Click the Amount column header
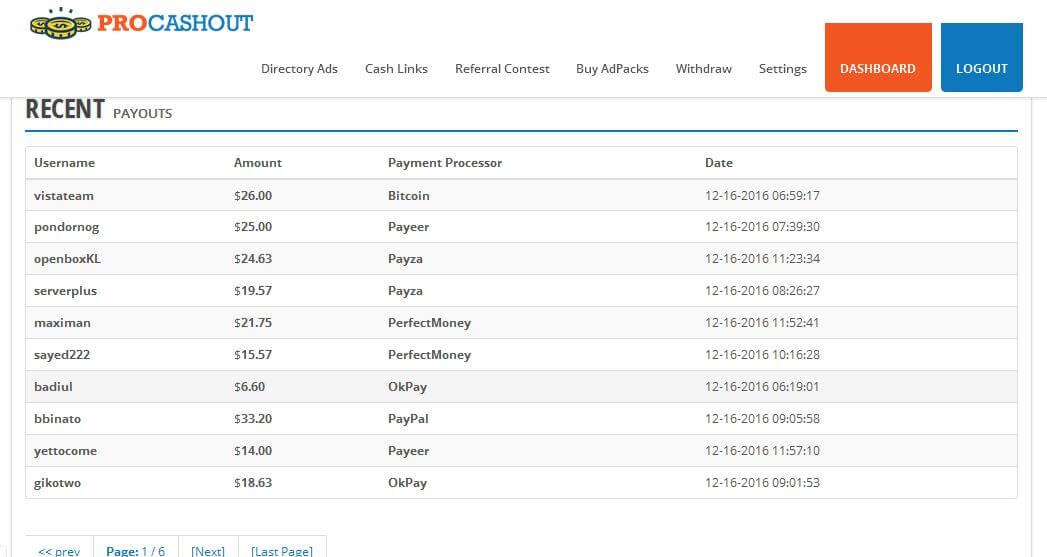The height and width of the screenshot is (557, 1047). 258,163
